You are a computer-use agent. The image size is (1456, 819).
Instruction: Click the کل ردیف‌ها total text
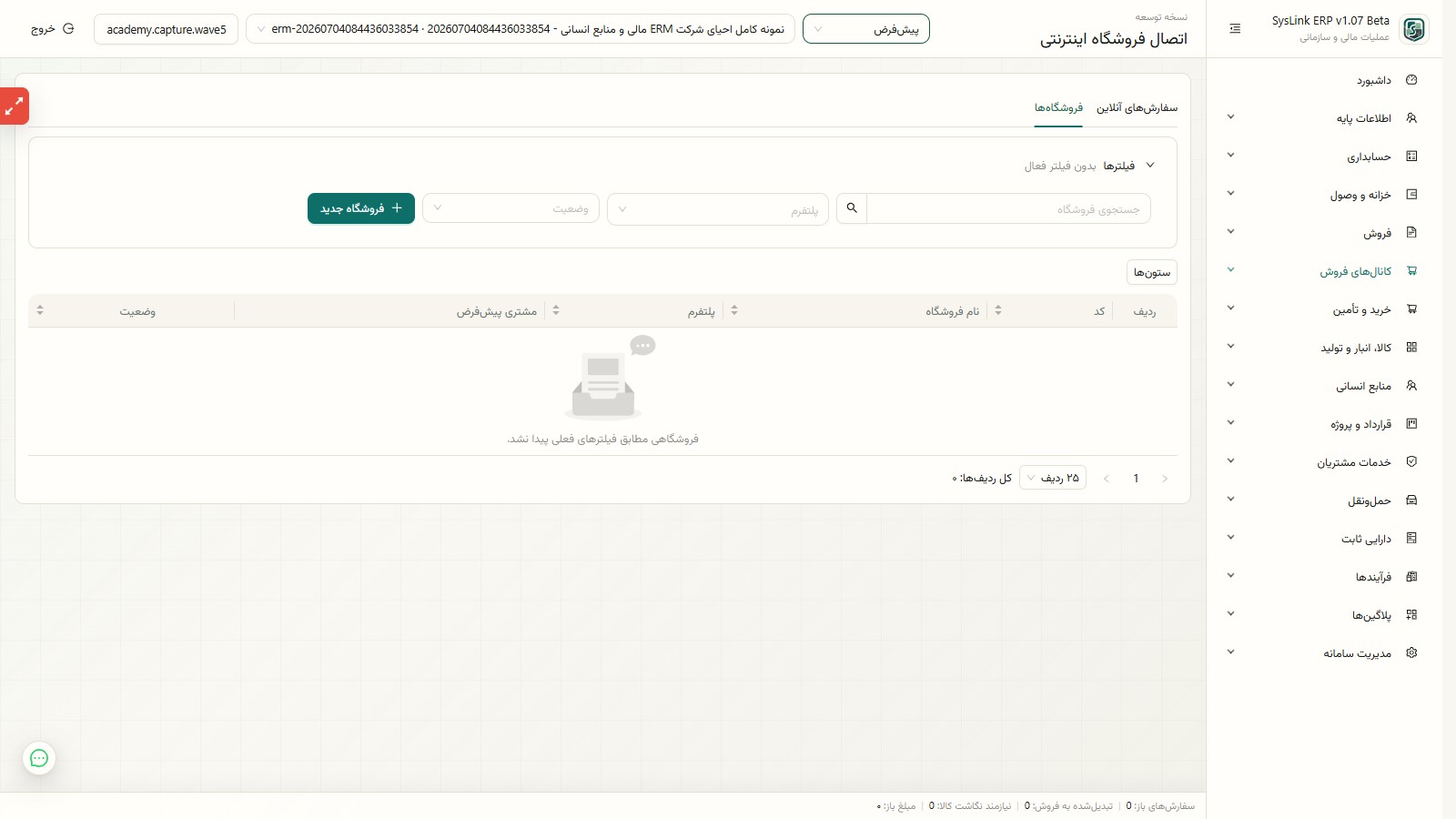982,479
